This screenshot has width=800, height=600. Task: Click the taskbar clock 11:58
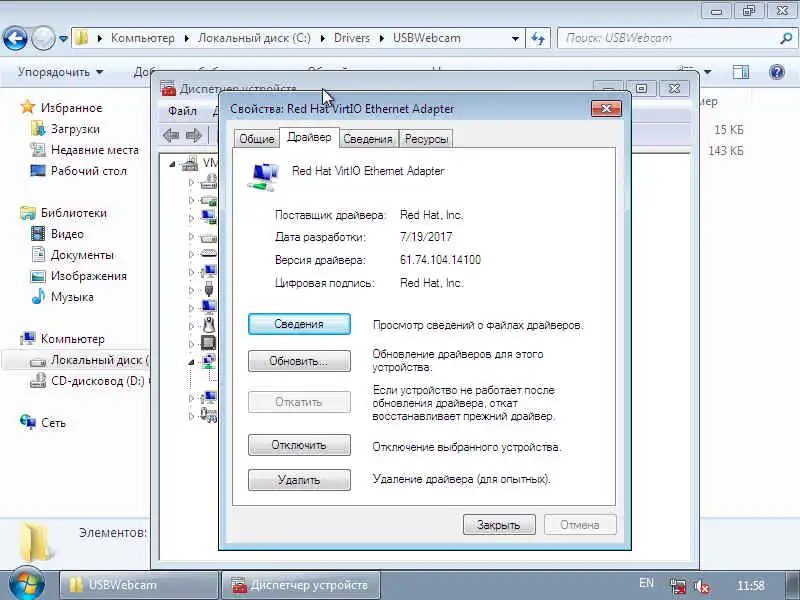[751, 585]
